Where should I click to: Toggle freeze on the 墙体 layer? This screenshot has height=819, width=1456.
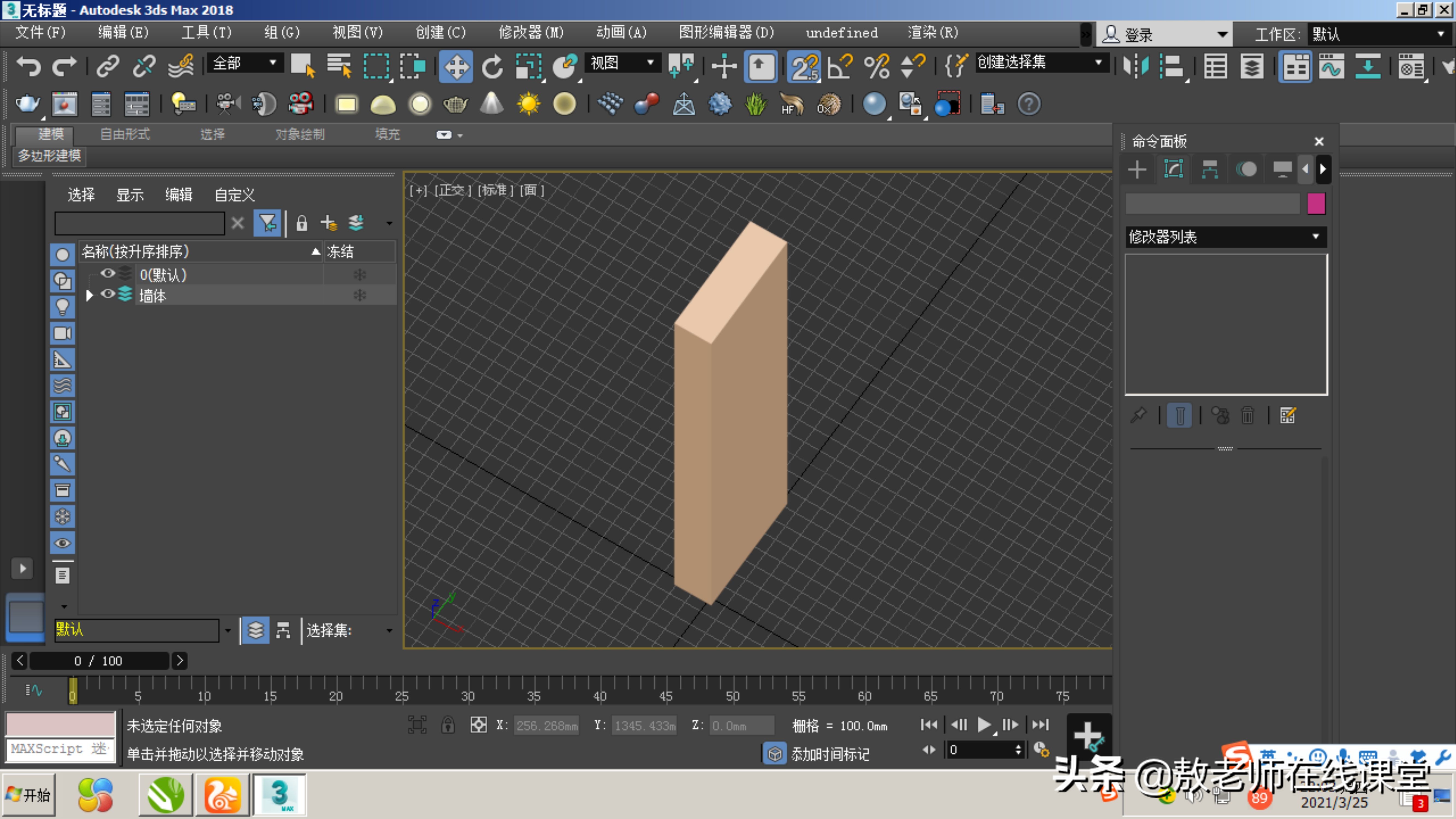tap(359, 295)
